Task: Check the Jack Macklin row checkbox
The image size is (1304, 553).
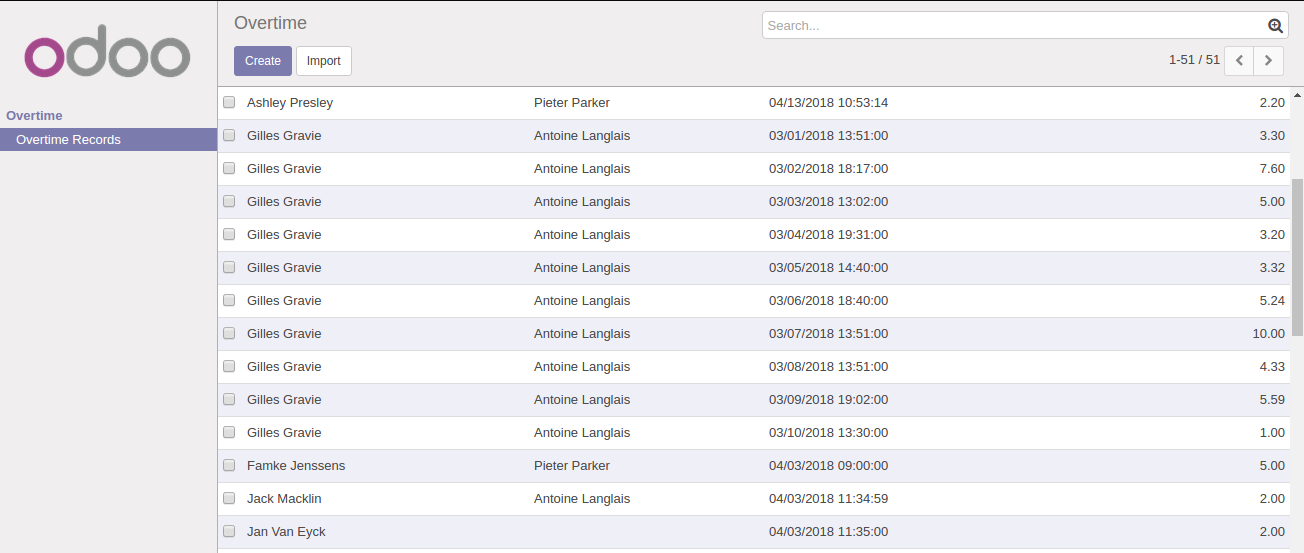Action: click(229, 498)
